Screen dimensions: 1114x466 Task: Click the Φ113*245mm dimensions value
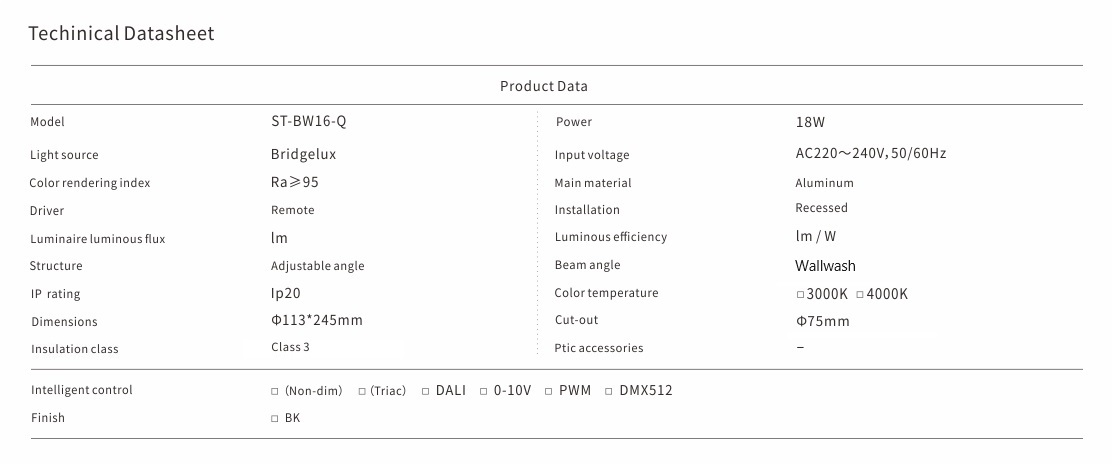click(317, 321)
